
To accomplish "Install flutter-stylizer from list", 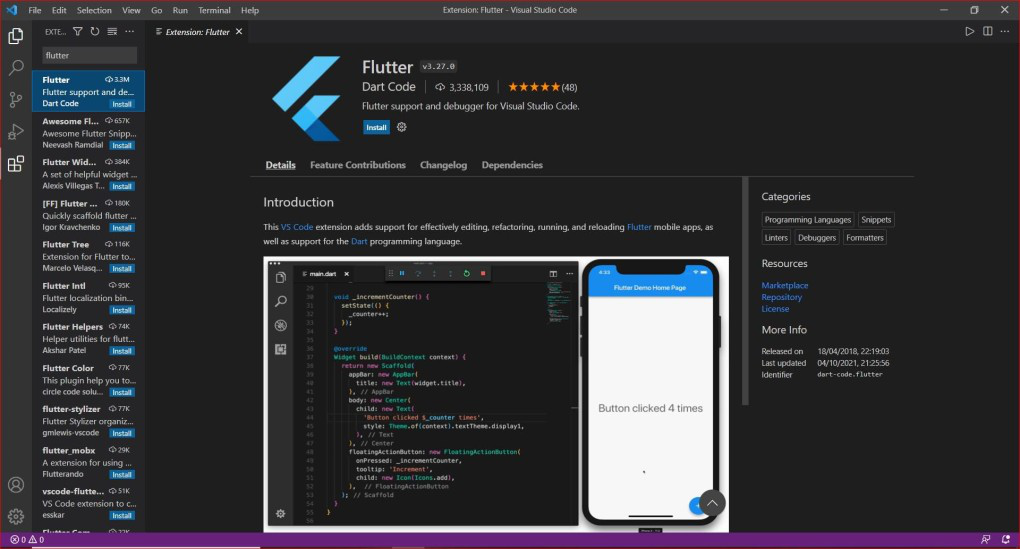I will pyautogui.click(x=122, y=433).
